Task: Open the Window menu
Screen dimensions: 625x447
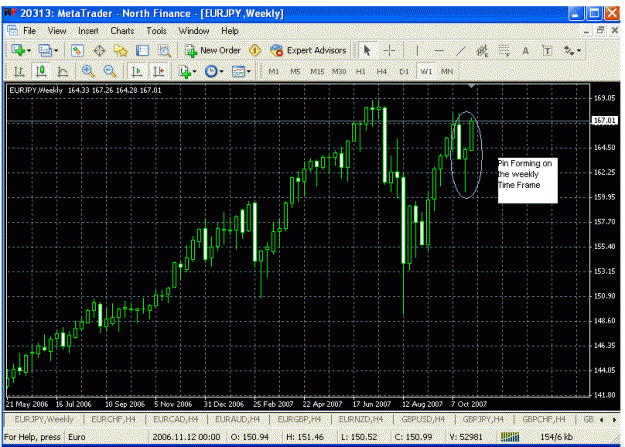Action: (x=194, y=31)
